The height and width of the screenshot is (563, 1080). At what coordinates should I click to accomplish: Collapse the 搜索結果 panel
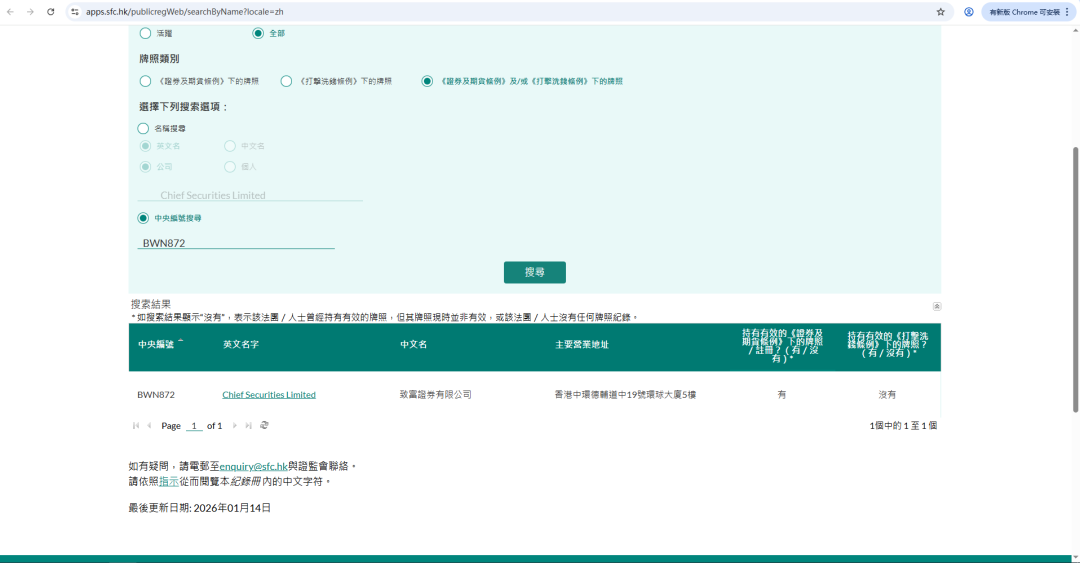(x=936, y=306)
